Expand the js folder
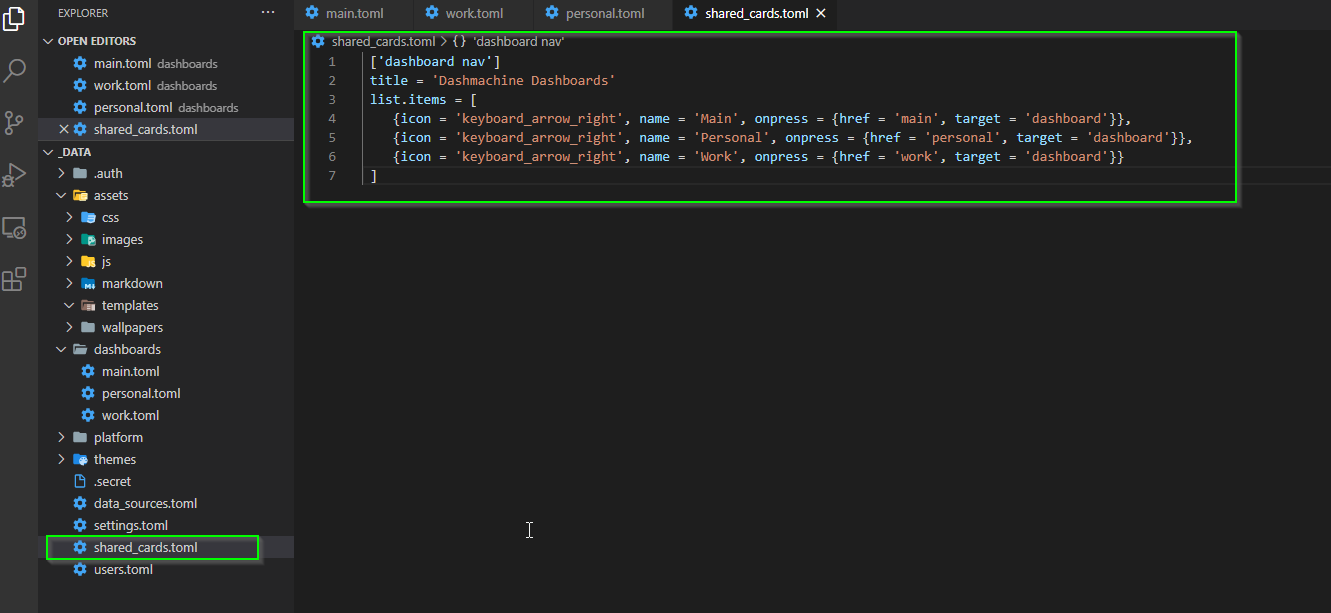Screen dimensions: 1331x613 click(x=70, y=262)
